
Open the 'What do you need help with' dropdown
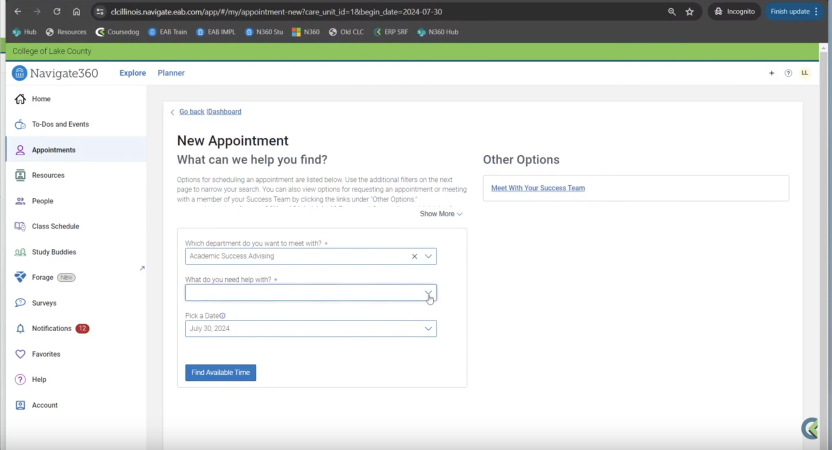(428, 293)
